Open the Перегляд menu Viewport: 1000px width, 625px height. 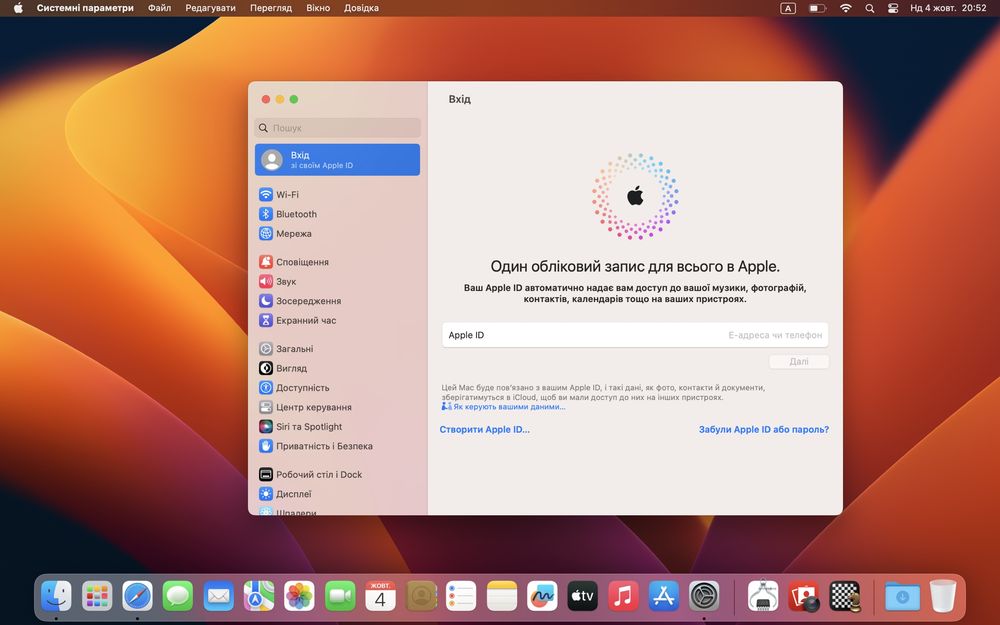(271, 8)
